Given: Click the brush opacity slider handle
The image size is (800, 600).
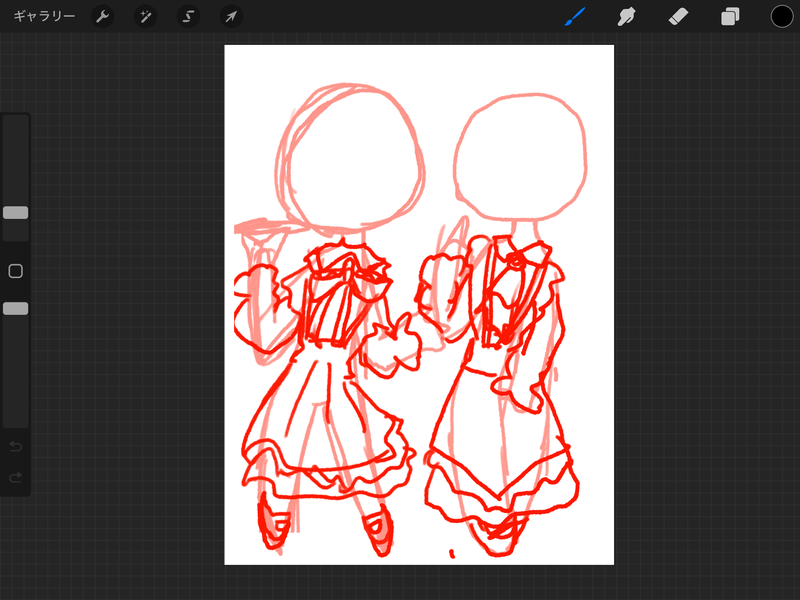Looking at the screenshot, I should pyautogui.click(x=15, y=308).
